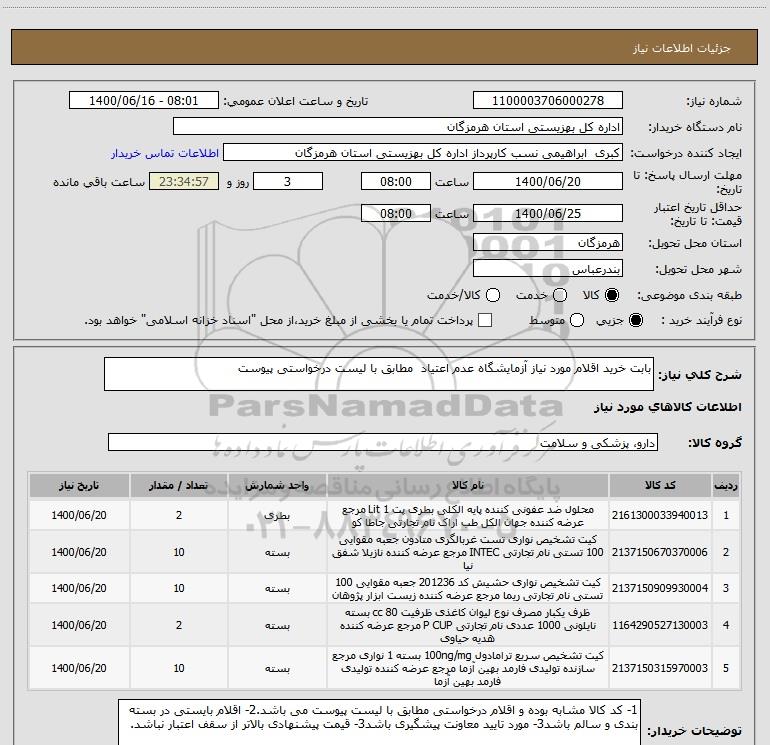Select the متوسط purchase type radio
Screen dimensions: 770x745
point(577,320)
